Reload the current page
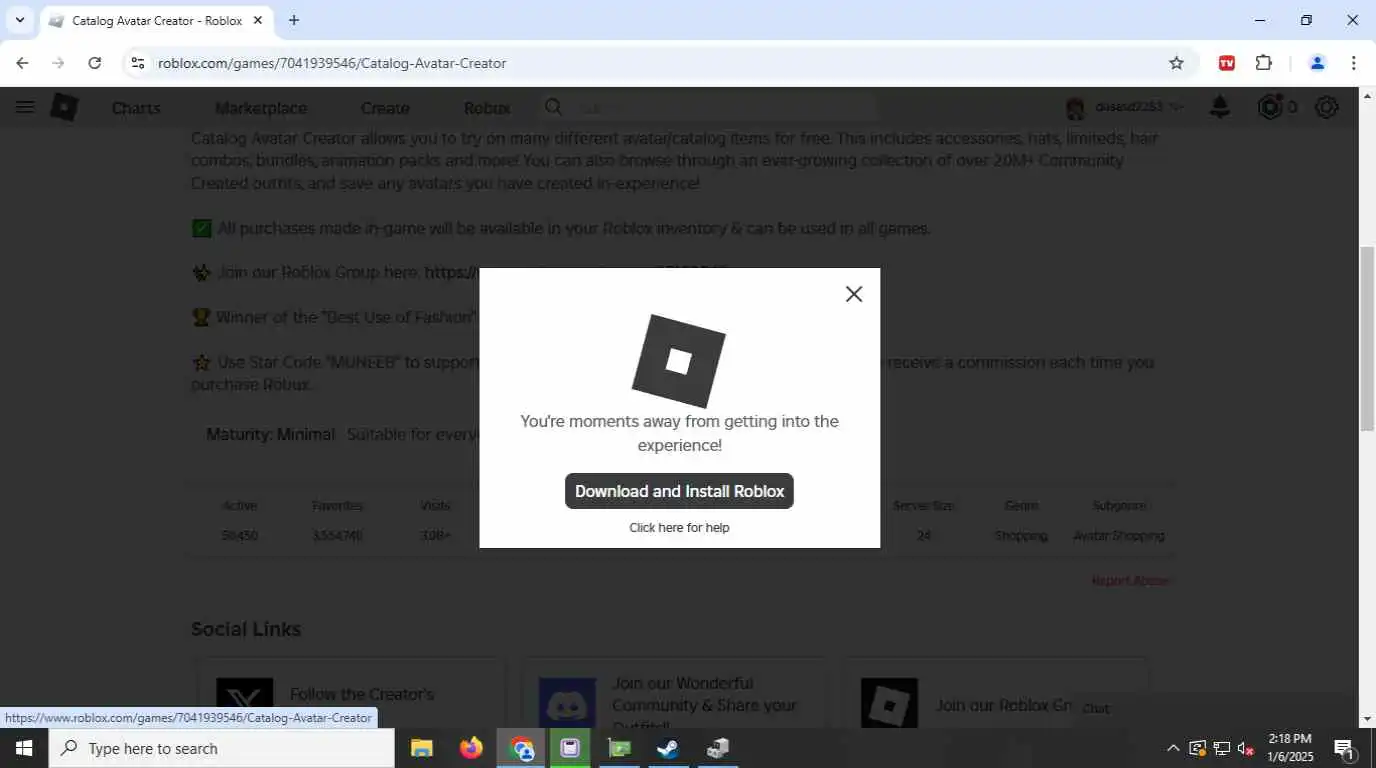The image size is (1376, 768). (94, 63)
